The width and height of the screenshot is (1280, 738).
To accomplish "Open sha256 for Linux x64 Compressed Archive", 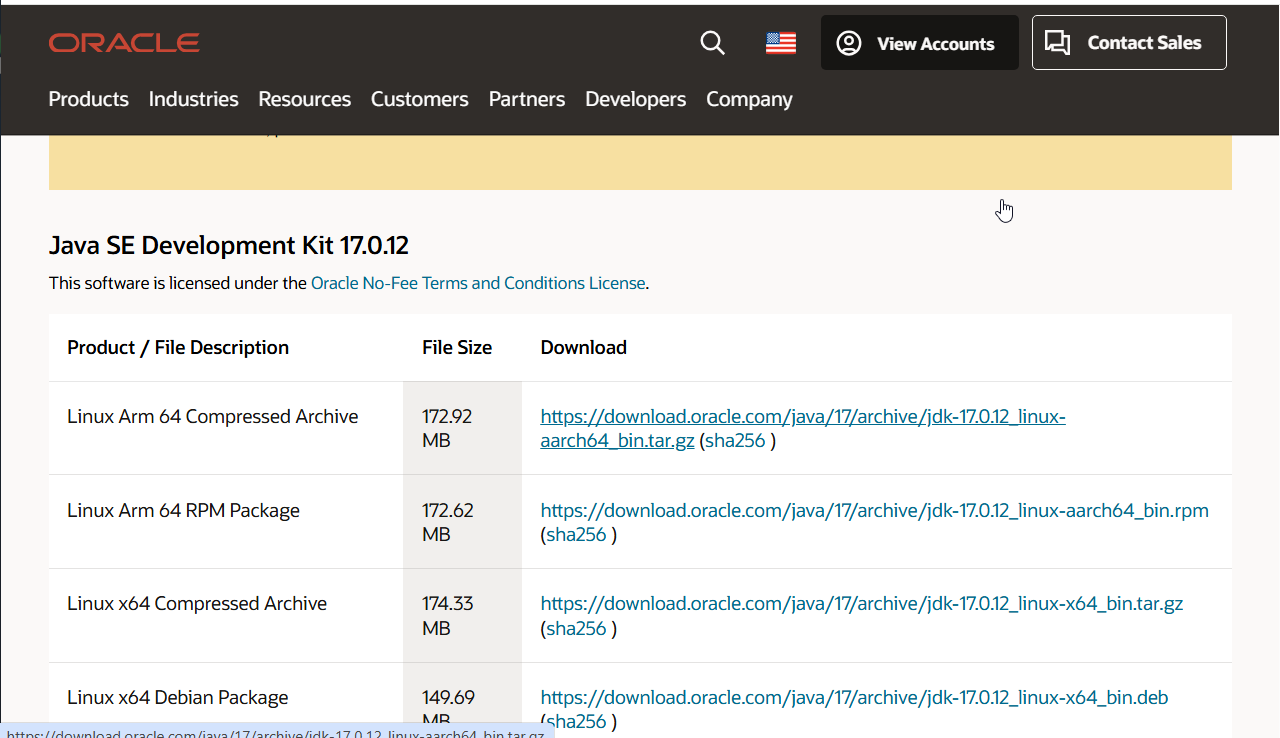I will click(576, 628).
